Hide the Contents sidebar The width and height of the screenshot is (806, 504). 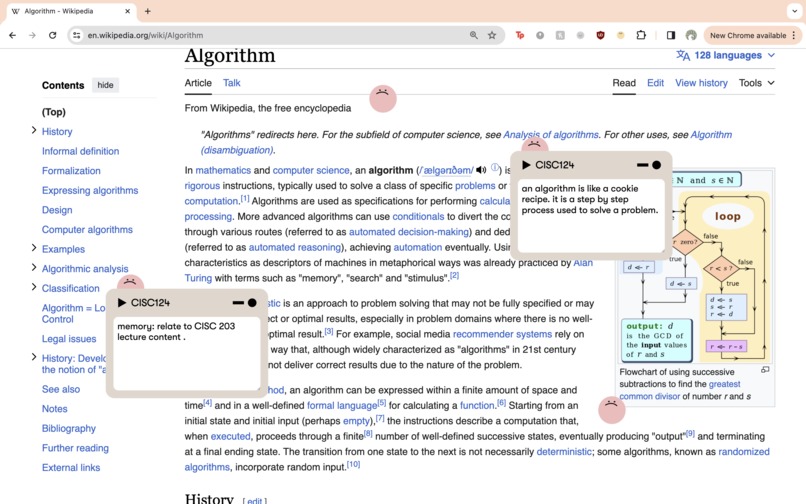click(x=105, y=85)
